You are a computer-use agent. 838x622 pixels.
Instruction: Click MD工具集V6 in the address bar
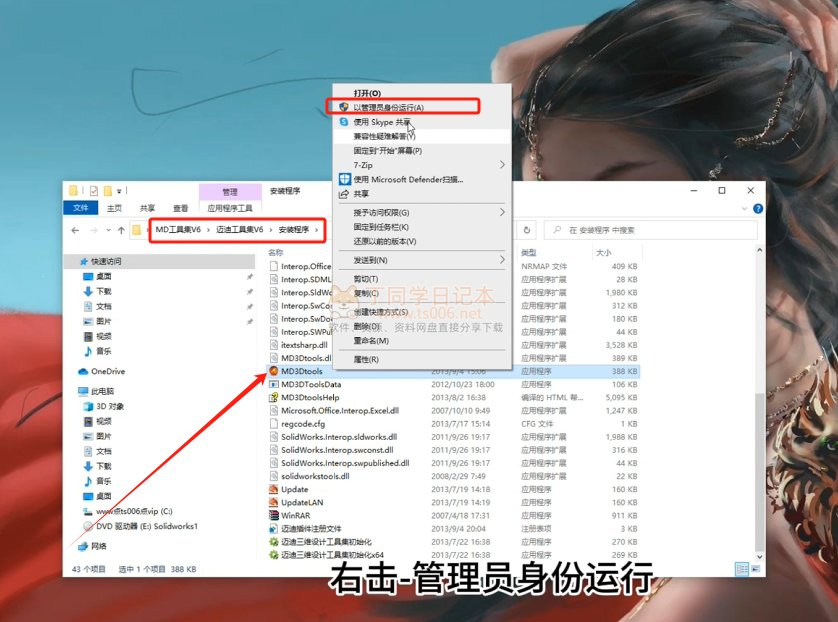point(178,230)
